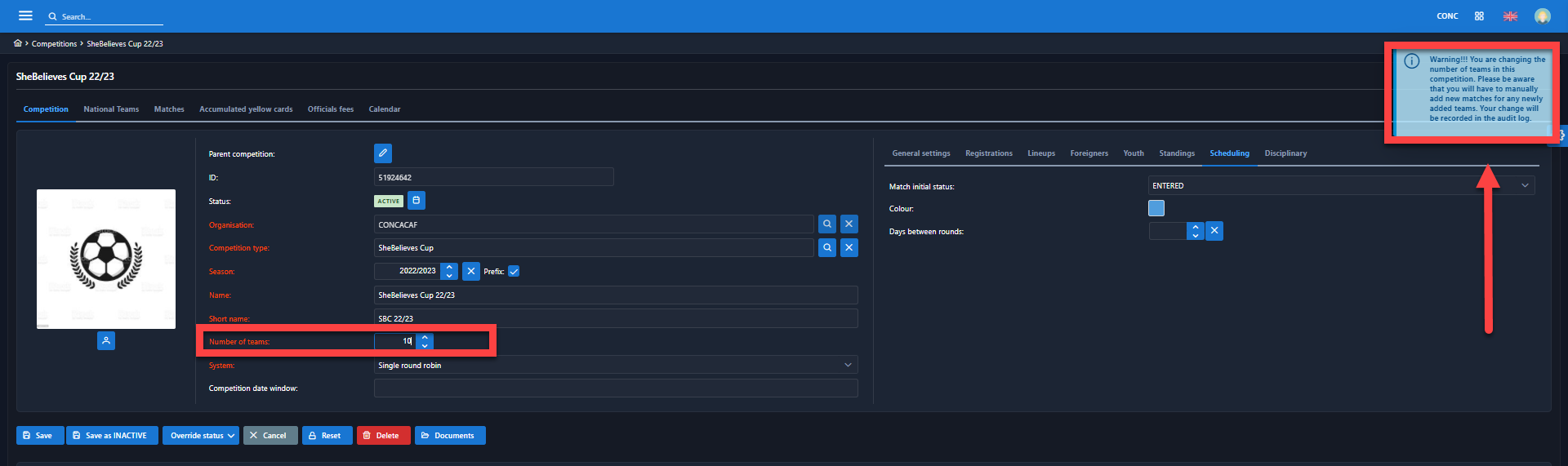
Task: Open the Override status dropdown
Action: pyautogui.click(x=201, y=436)
